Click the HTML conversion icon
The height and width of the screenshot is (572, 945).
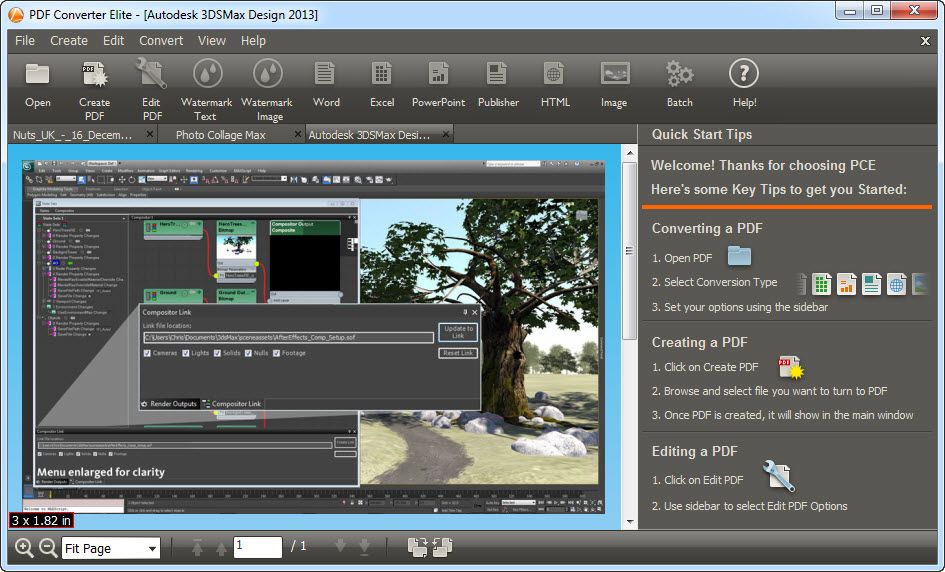[x=553, y=74]
